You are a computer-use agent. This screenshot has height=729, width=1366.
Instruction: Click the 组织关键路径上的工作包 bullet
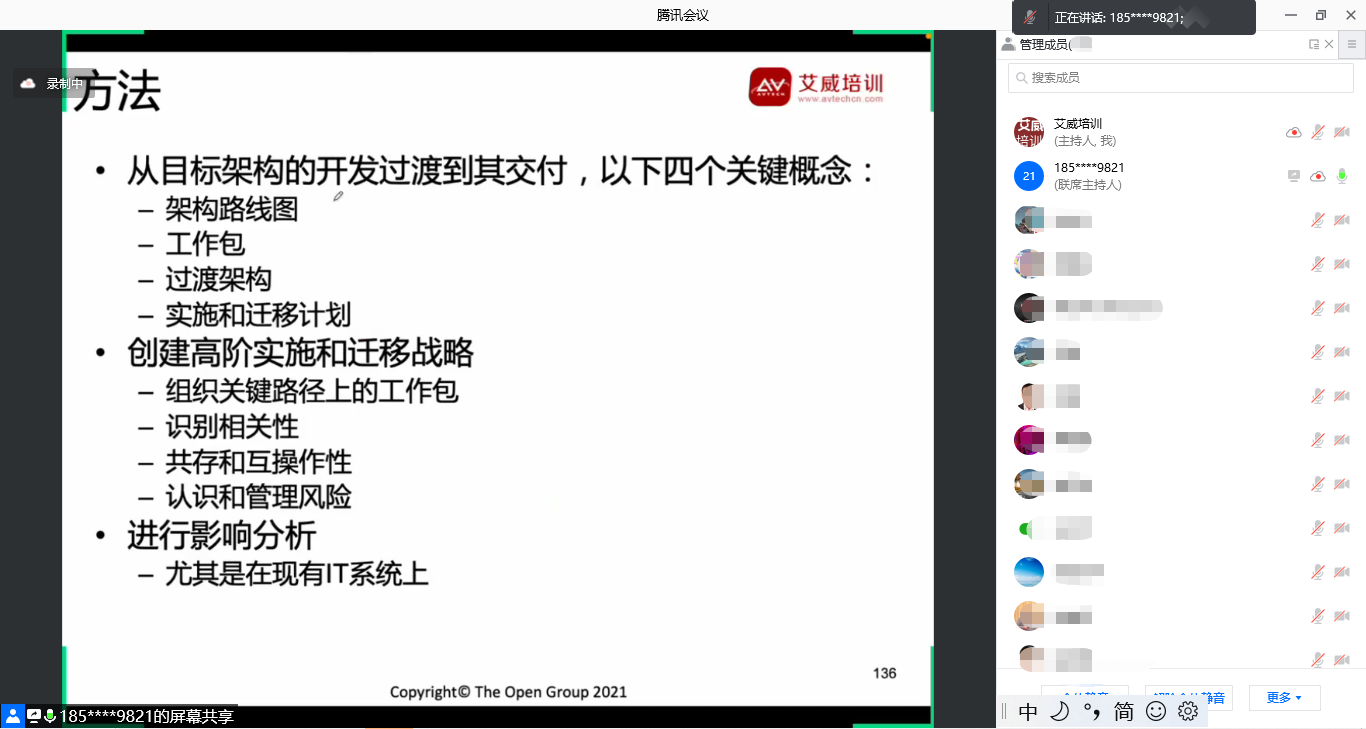point(312,390)
